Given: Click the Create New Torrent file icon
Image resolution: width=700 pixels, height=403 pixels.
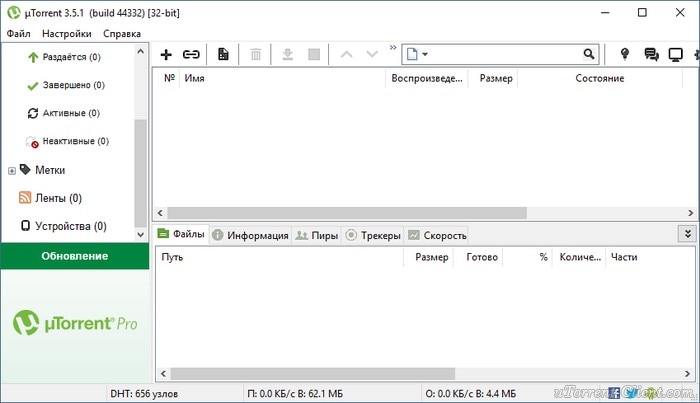Looking at the screenshot, I should (x=224, y=54).
